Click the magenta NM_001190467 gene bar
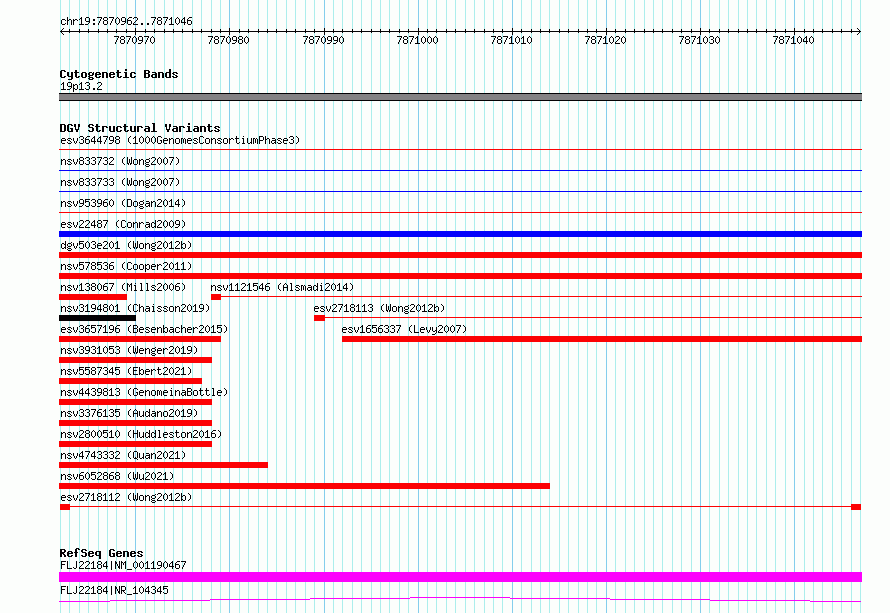Image resolution: width=890 pixels, height=613 pixels. [x=460, y=577]
